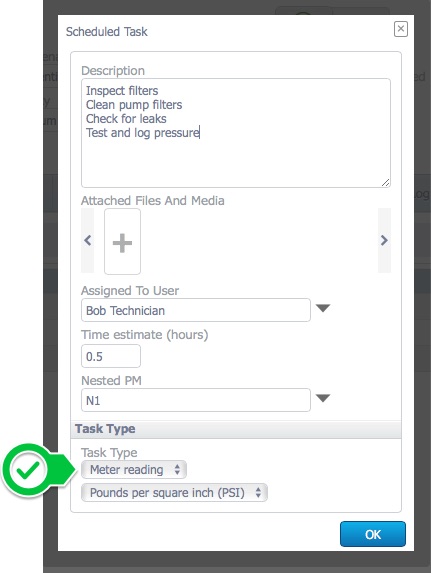431x573 pixels.
Task: Open the Meter reading task type selector
Action: 134,470
